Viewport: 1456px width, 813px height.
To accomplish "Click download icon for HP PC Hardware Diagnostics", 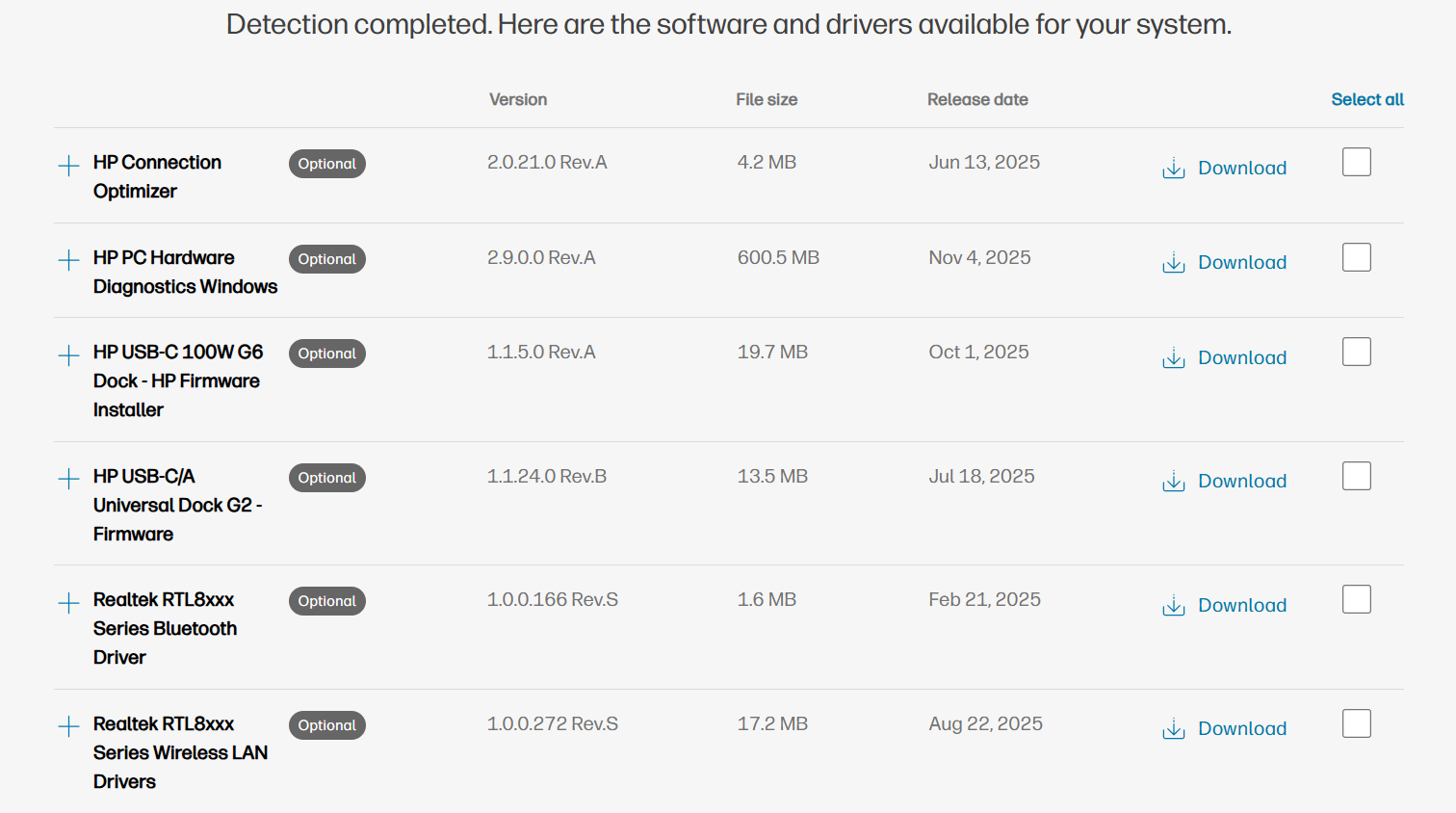I will [x=1173, y=263].
